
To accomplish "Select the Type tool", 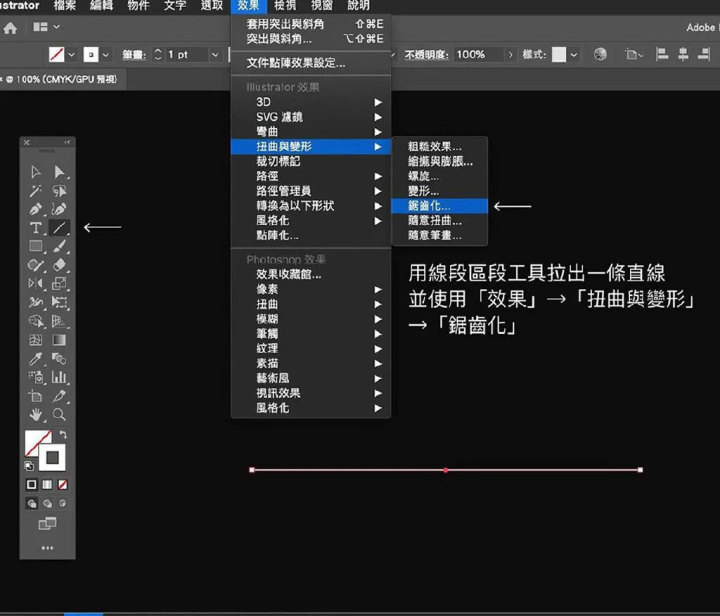I will pos(35,228).
